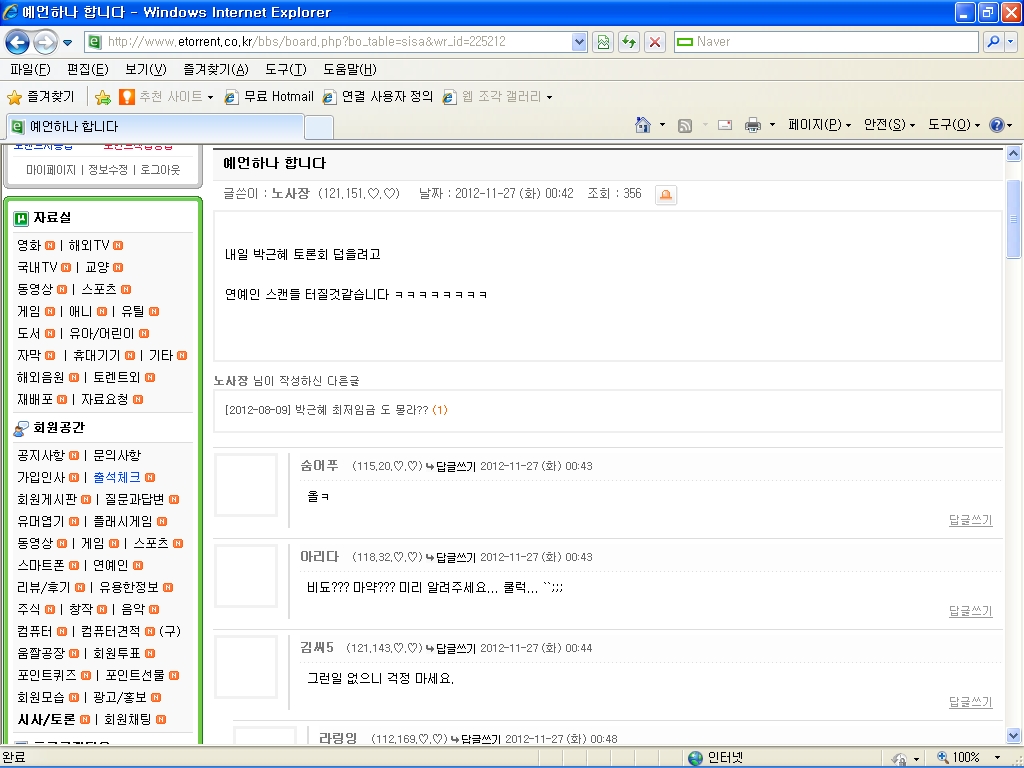Click the vertical scrollbar thumb
Image resolution: width=1024 pixels, height=768 pixels.
click(1014, 219)
